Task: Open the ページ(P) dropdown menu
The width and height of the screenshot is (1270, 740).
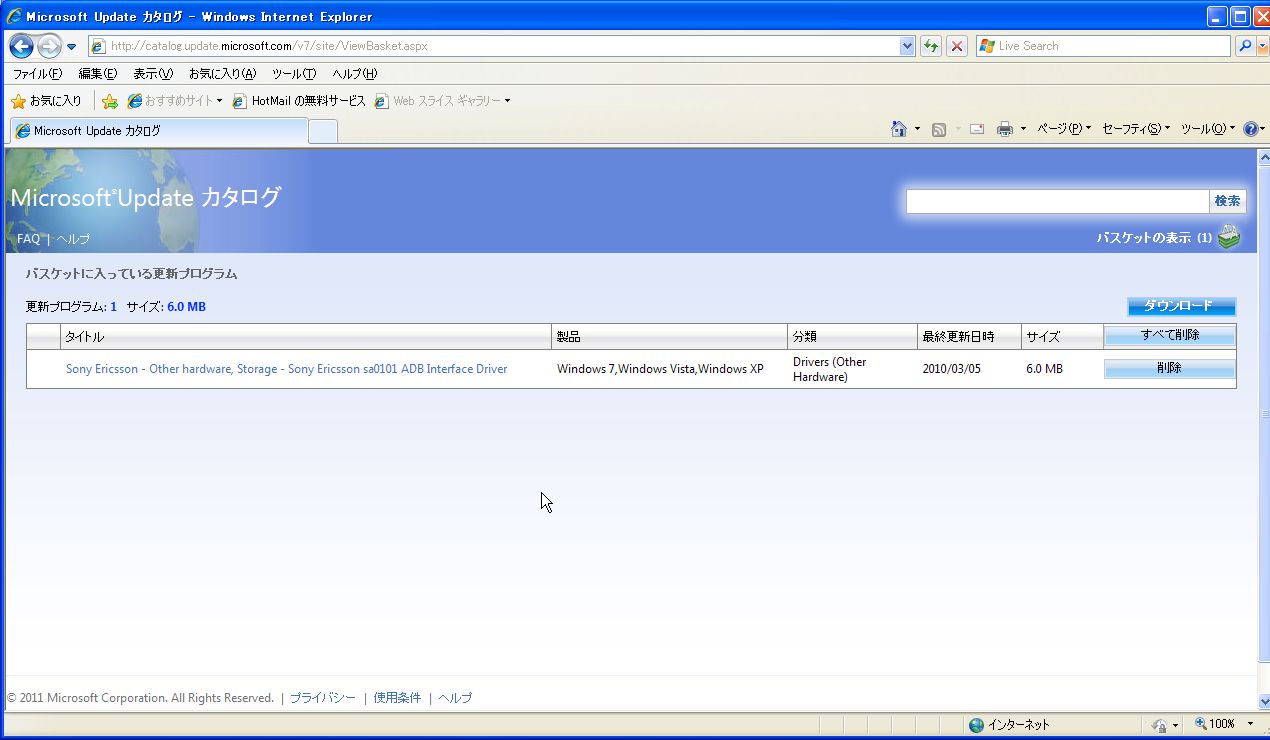Action: pos(1063,129)
